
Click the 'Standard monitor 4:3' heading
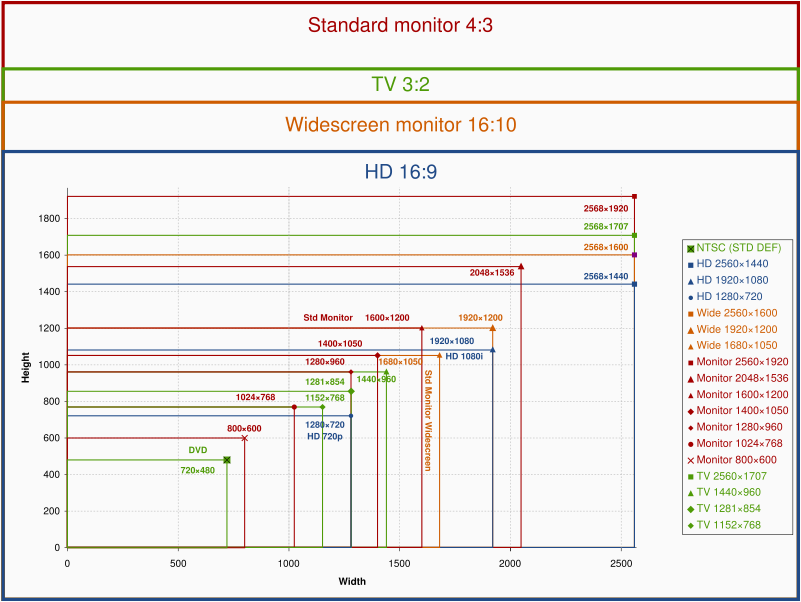(400, 25)
